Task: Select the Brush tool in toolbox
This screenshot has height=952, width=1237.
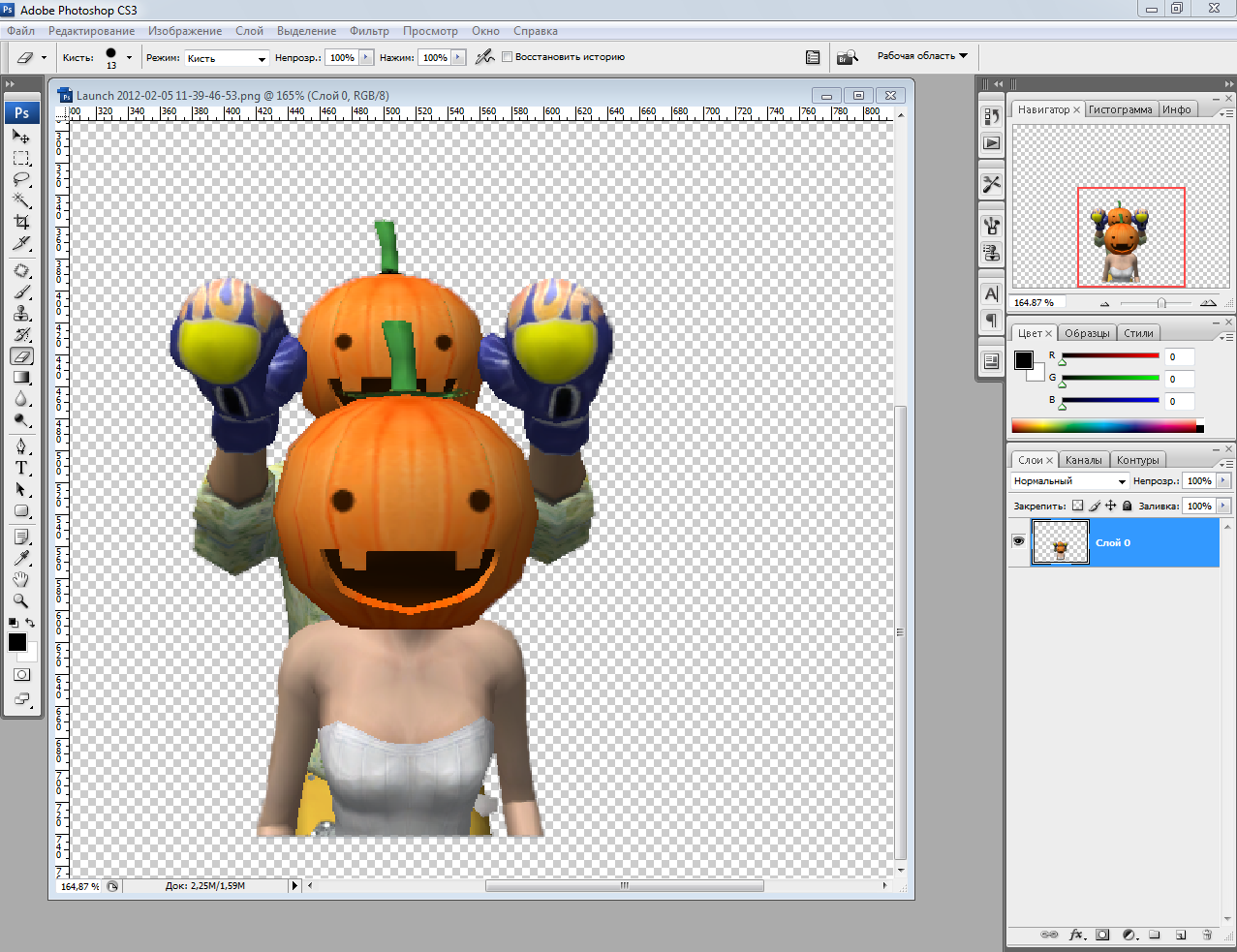Action: [x=21, y=292]
